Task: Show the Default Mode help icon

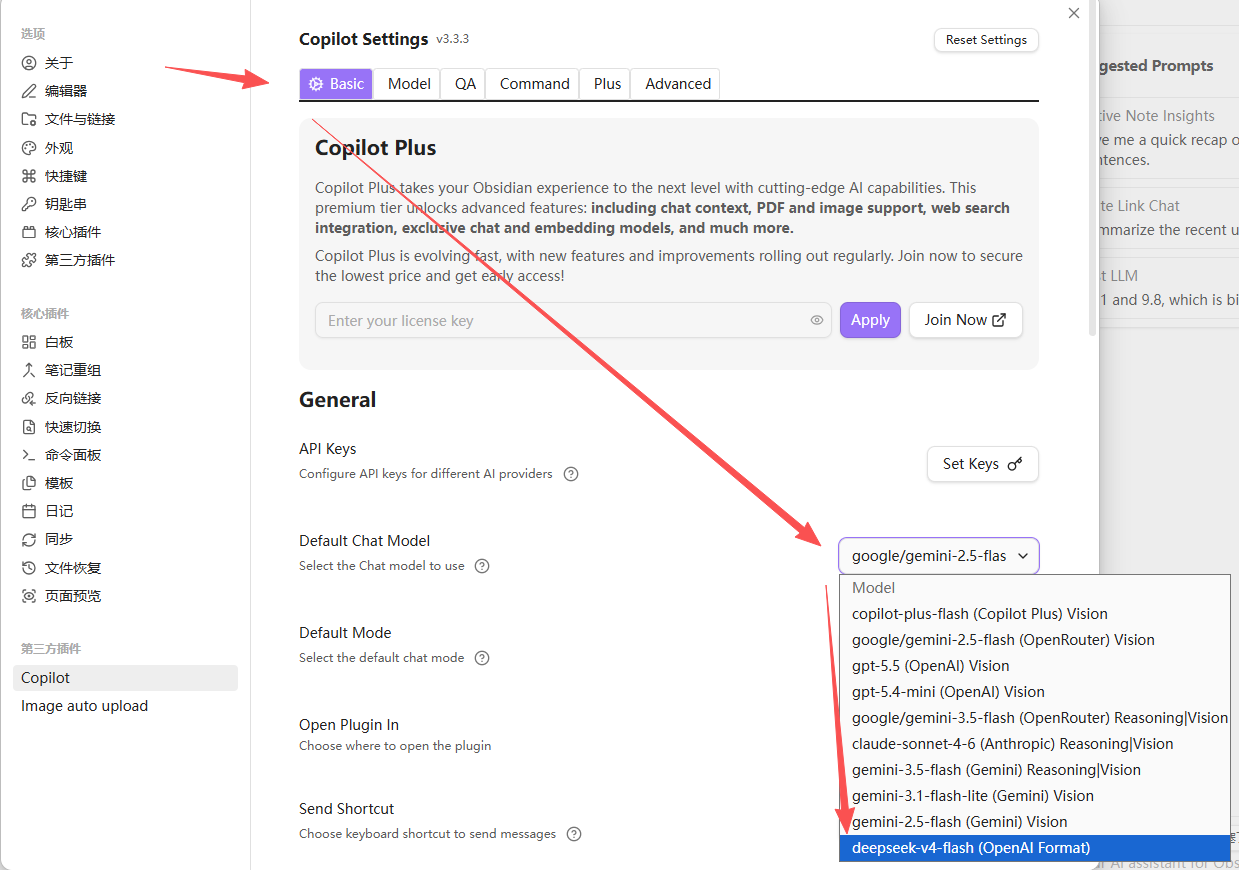Action: (482, 658)
